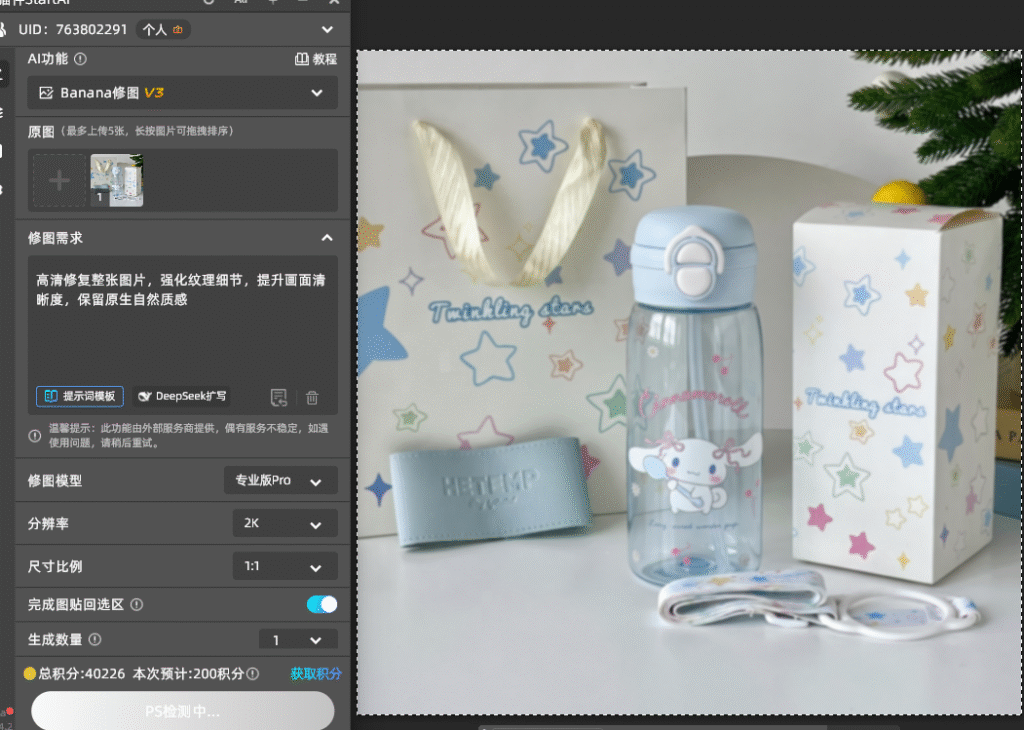Screen dimensions: 1024x730
Task: Click the info icon next to 完成图贴回选区
Action: point(136,605)
